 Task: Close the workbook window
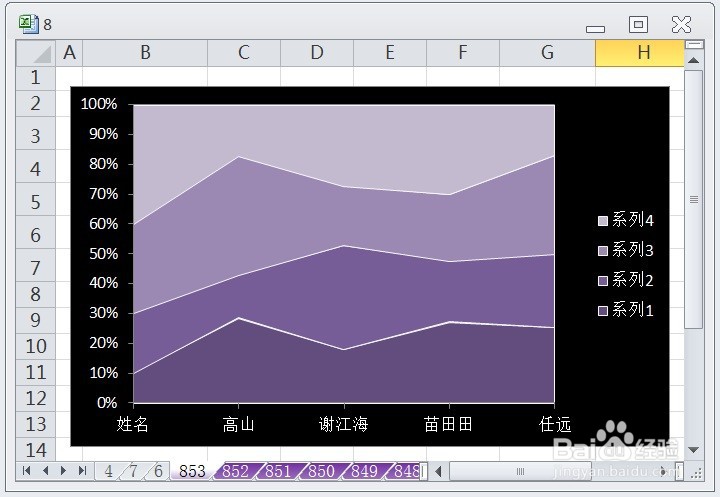pos(681,24)
